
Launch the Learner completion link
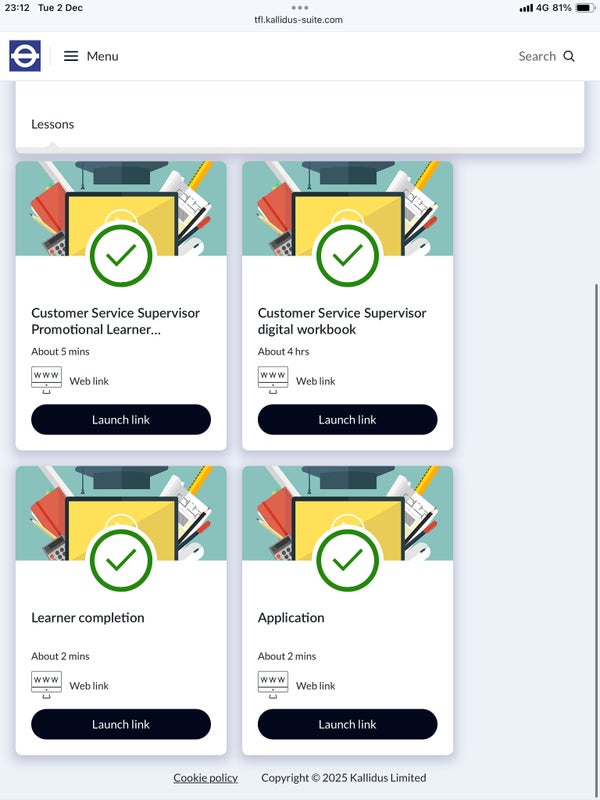coord(121,724)
